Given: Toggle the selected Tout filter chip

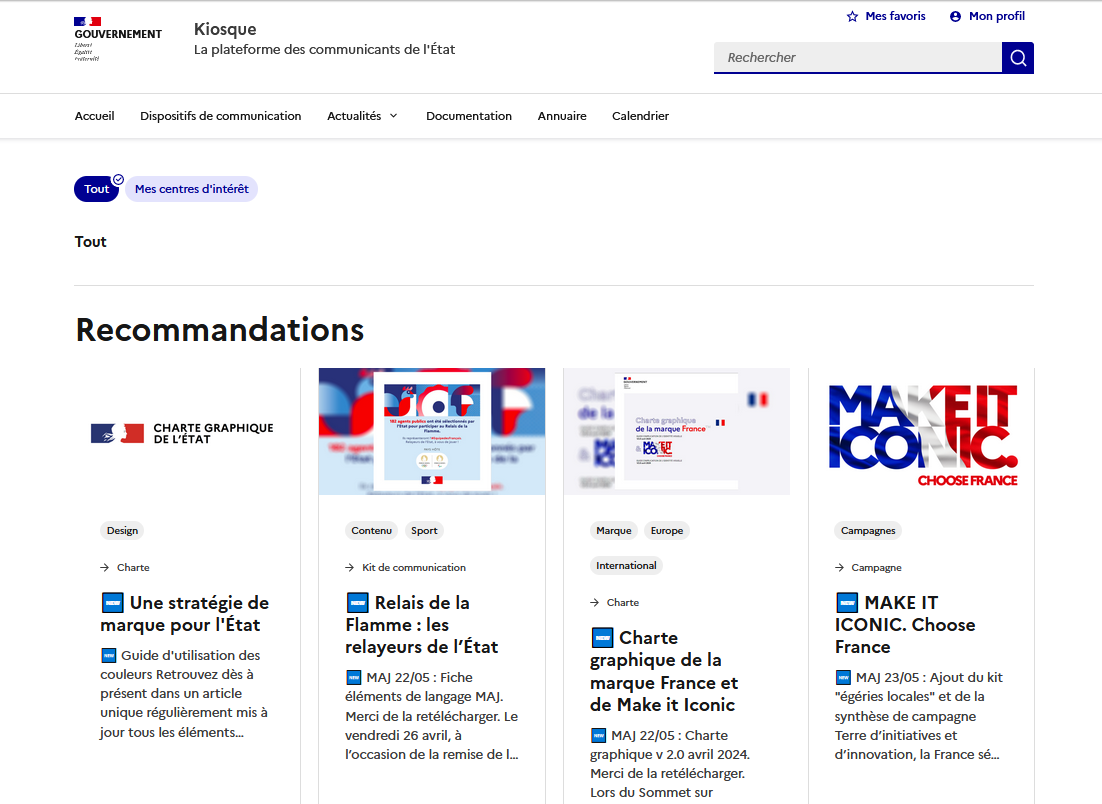Looking at the screenshot, I should click(x=97, y=189).
